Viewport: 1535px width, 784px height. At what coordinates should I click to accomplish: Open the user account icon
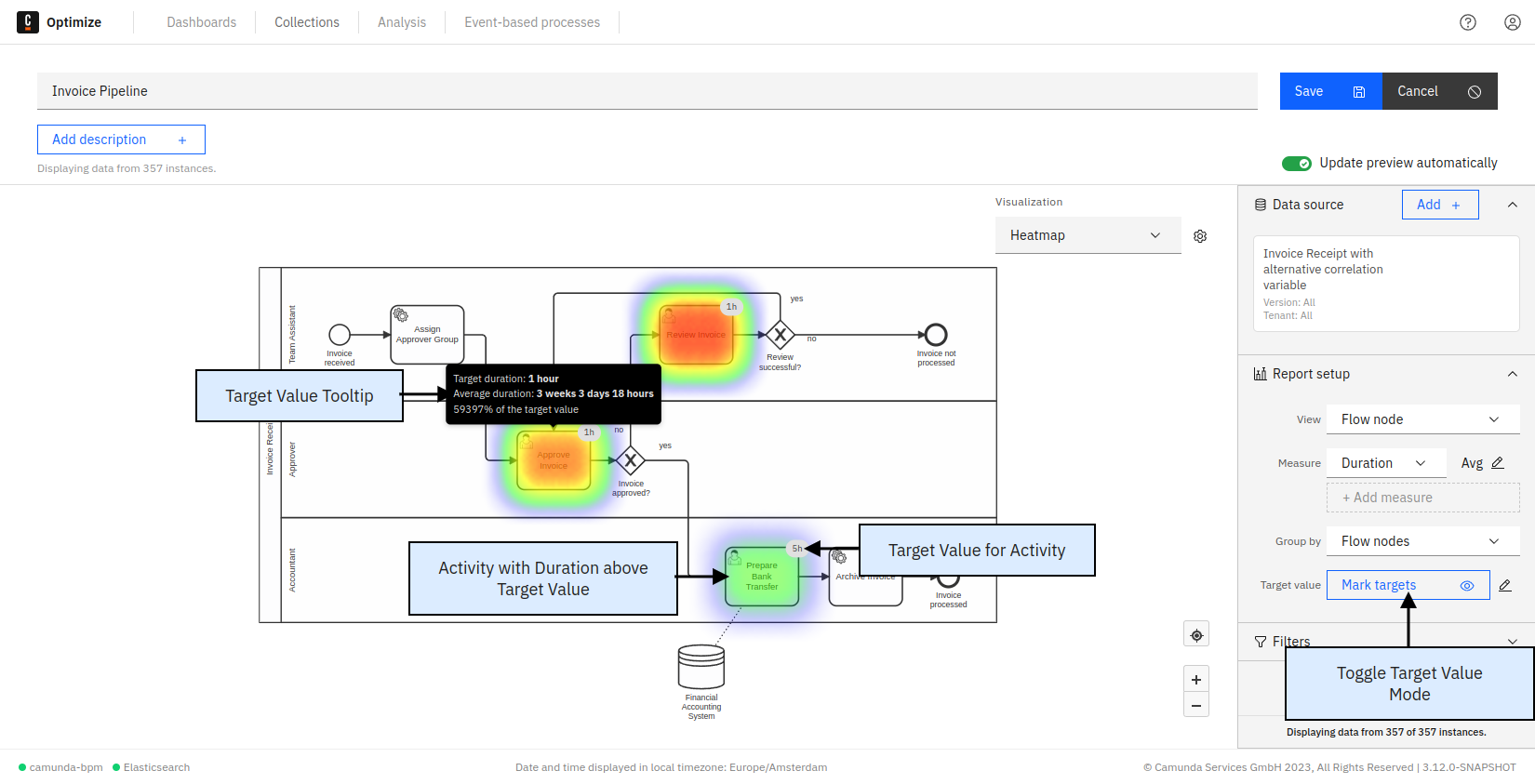click(1513, 22)
